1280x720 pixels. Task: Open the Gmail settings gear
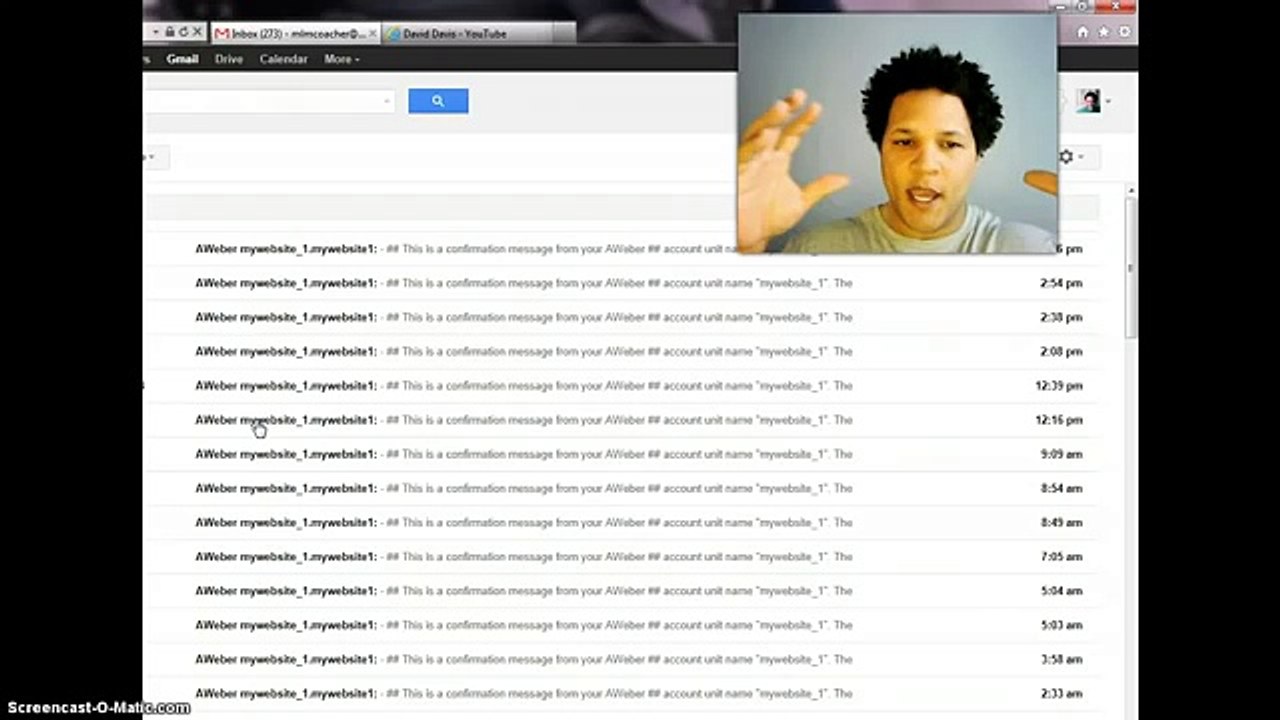point(1071,157)
